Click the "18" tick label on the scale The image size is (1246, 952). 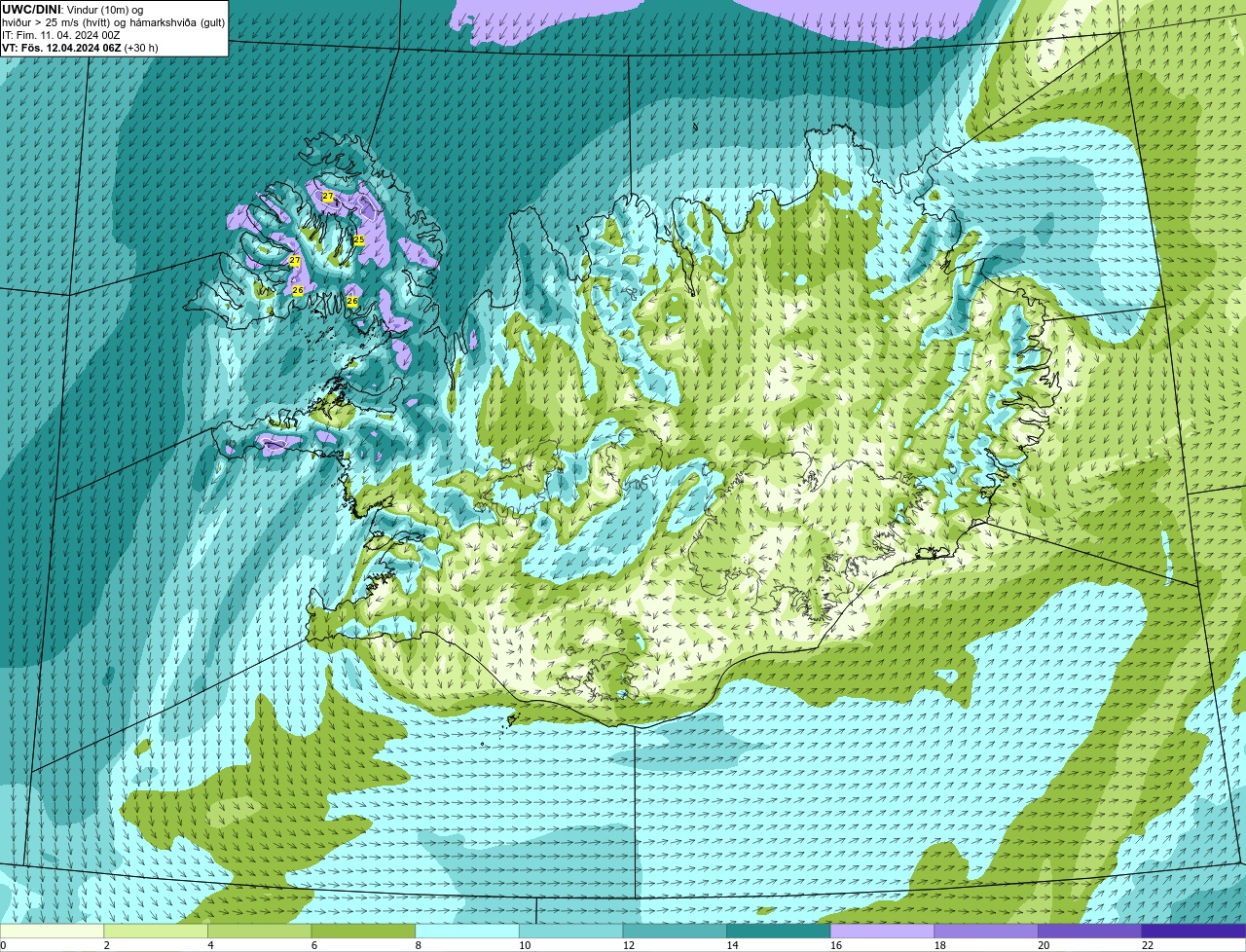[940, 945]
